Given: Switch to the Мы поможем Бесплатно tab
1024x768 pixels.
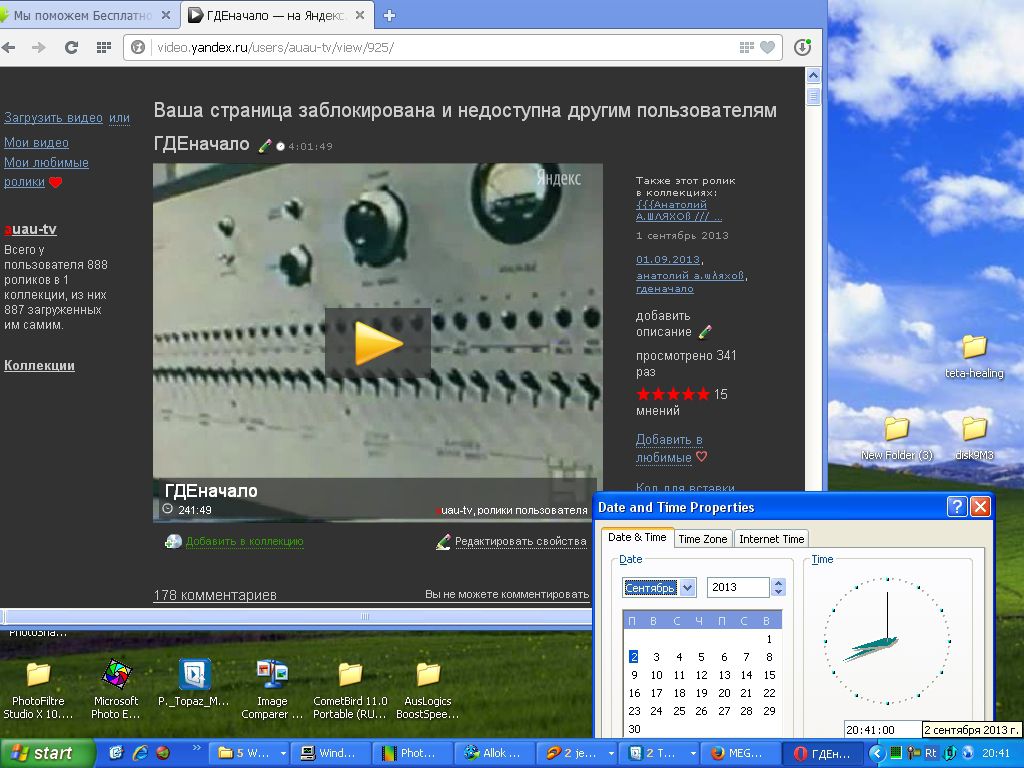Looking at the screenshot, I should click(83, 16).
